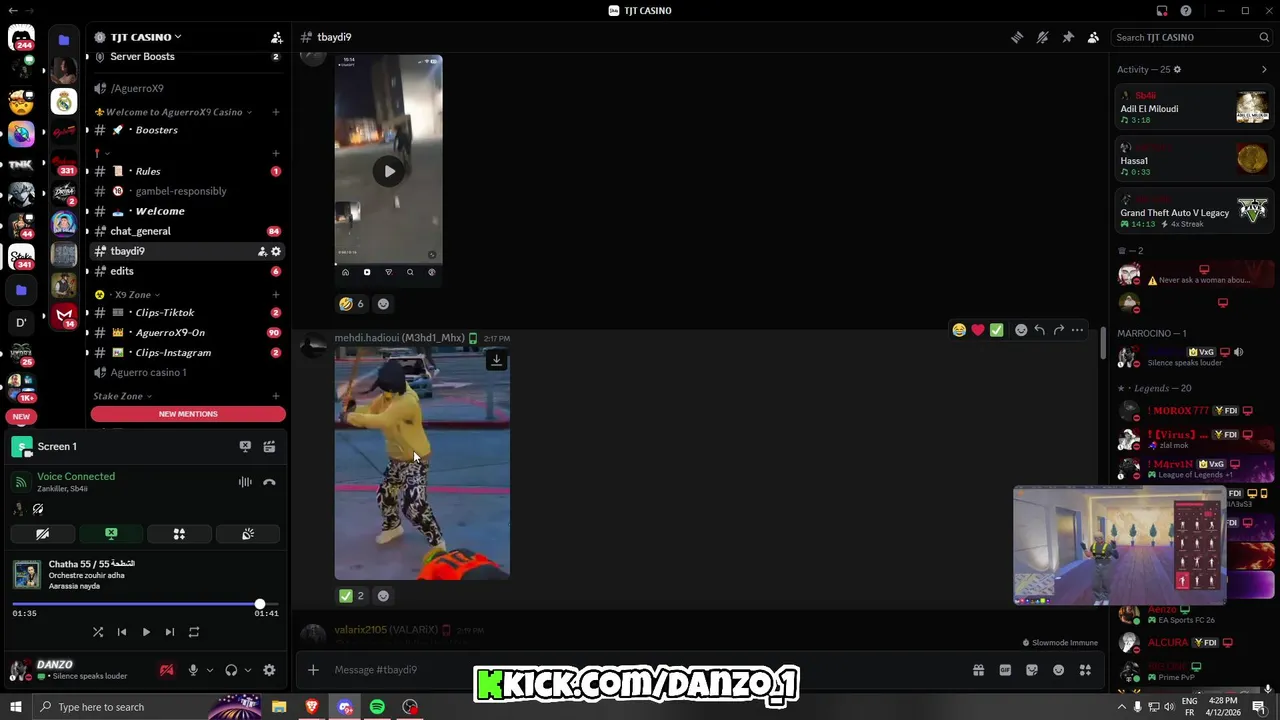This screenshot has width=1280, height=720.
Task: Click the clapperboard clips icon near Screen 1
Action: 269,446
